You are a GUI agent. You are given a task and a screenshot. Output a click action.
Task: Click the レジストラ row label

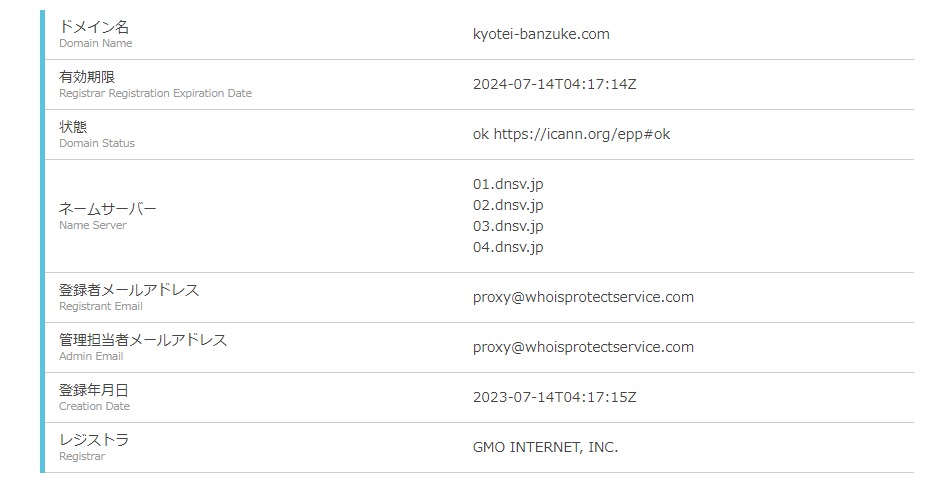click(x=94, y=440)
